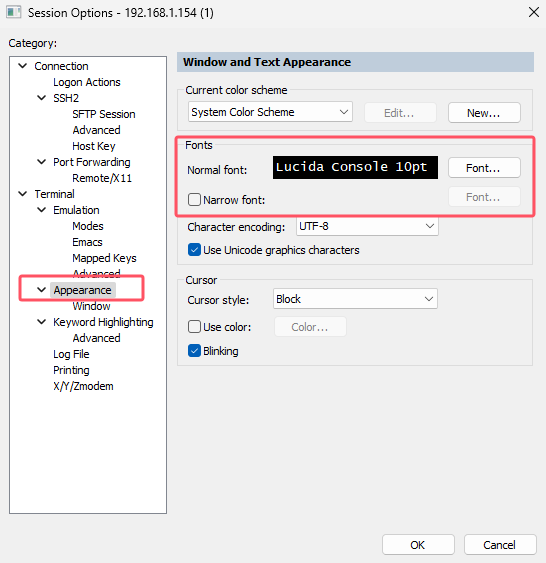Enable the Use color checkbox
This screenshot has height=563, width=546.
click(x=194, y=327)
